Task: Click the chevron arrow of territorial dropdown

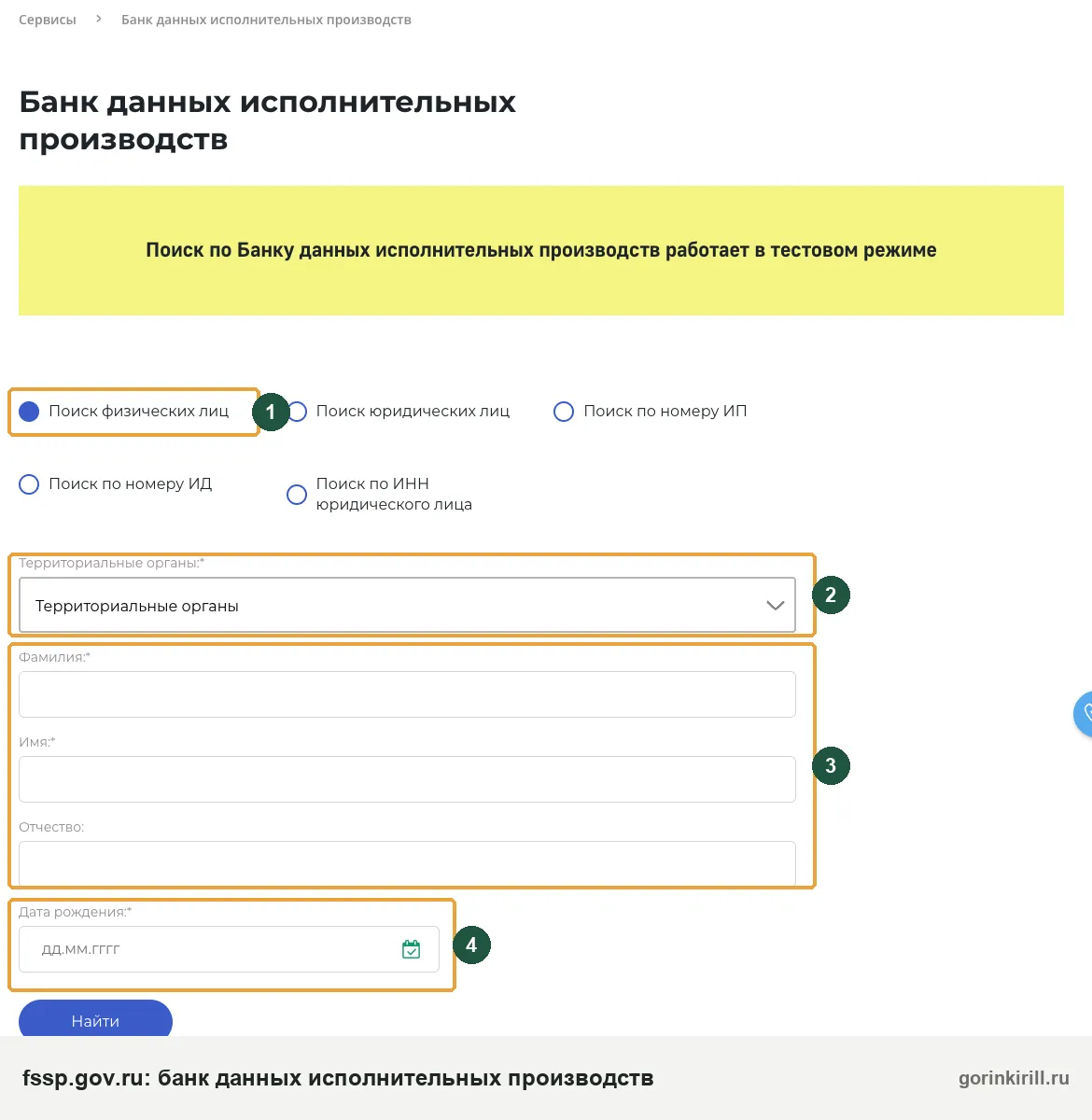Action: 775,606
